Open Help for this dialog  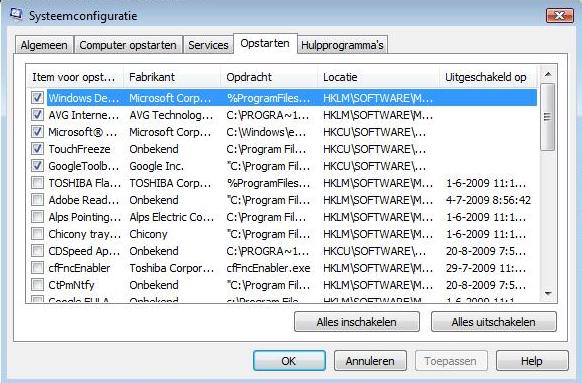point(532,361)
